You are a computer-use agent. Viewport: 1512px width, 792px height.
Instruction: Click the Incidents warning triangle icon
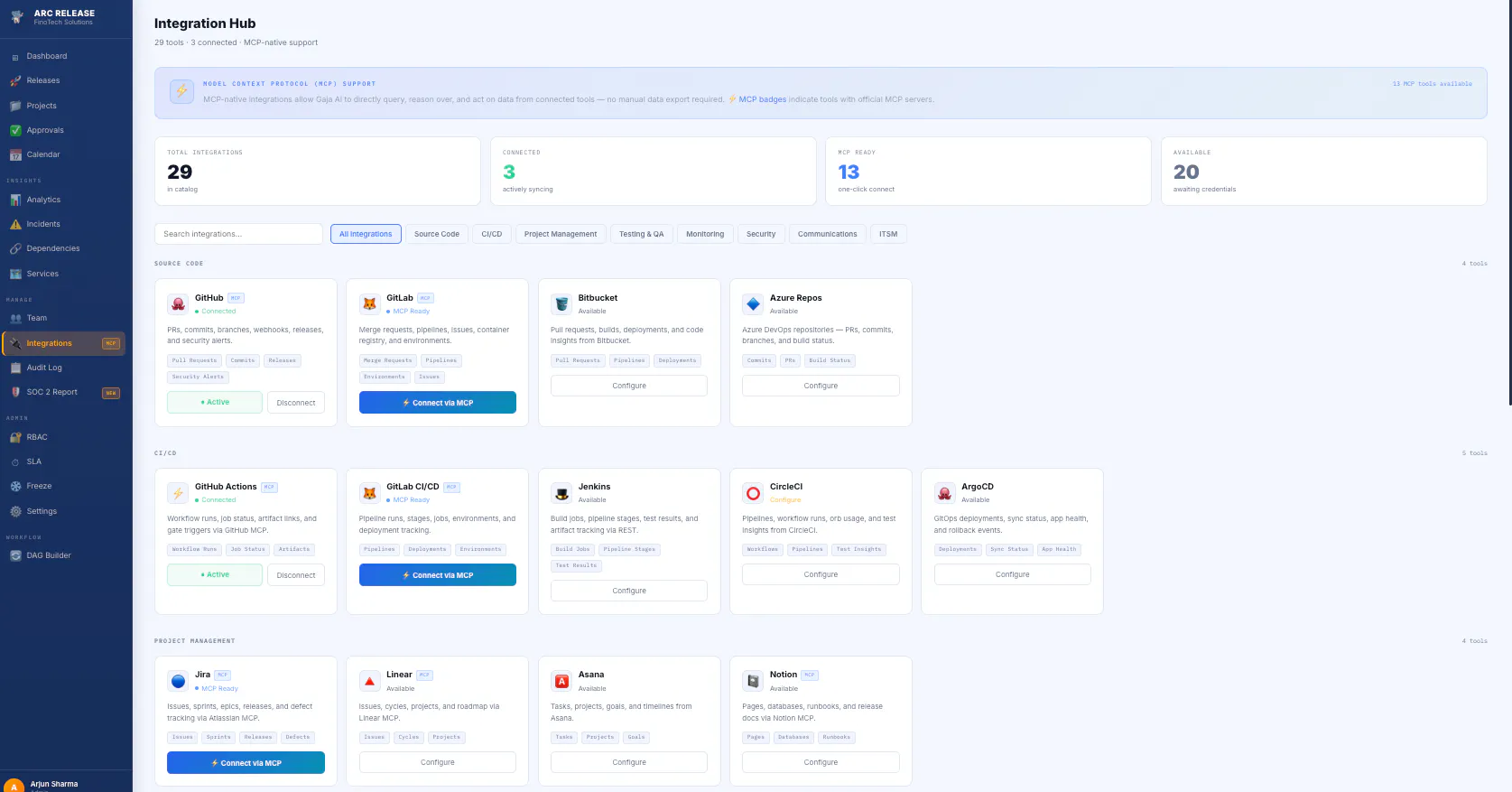15,224
